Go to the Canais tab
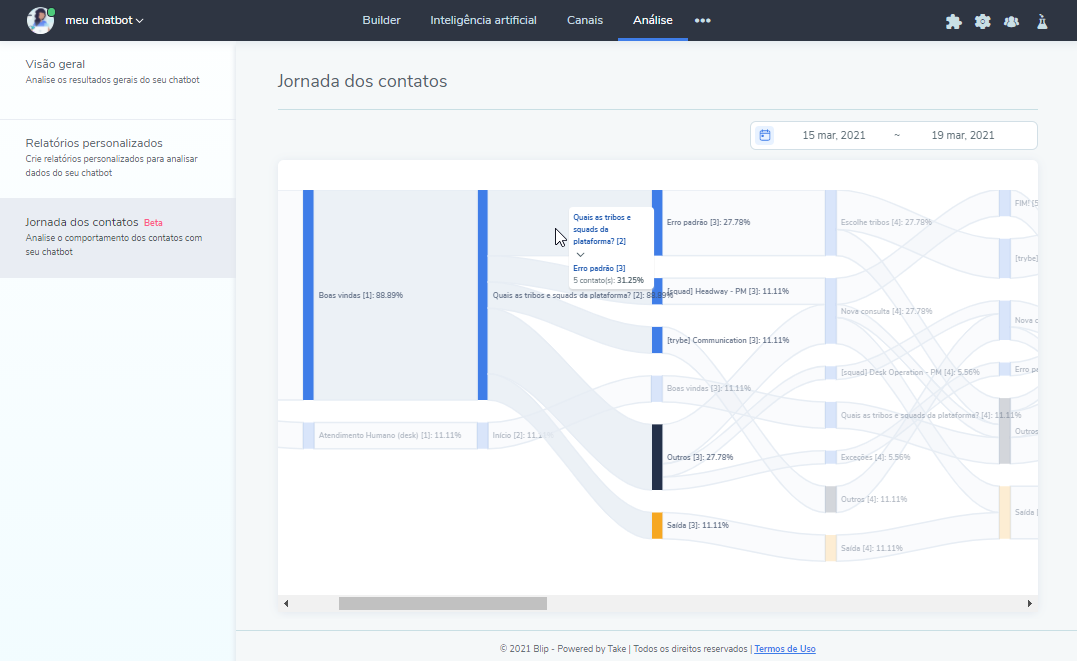This screenshot has height=661, width=1077. coord(585,20)
